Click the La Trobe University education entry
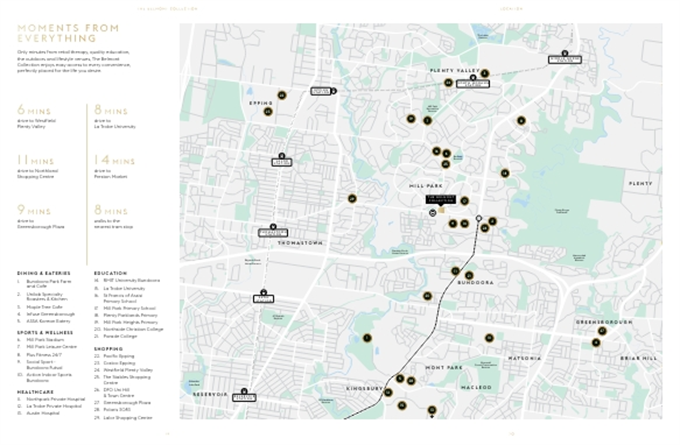 click(x=124, y=288)
